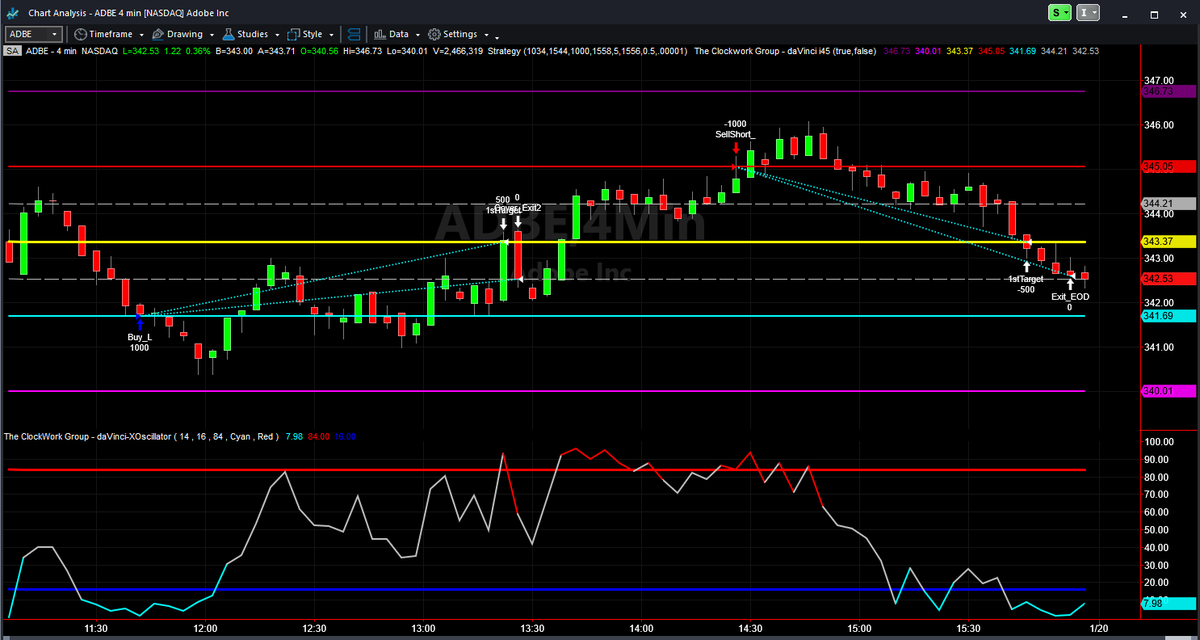Click the 15:00 time axis label
Viewport: 1200px width, 640px height.
(x=860, y=628)
